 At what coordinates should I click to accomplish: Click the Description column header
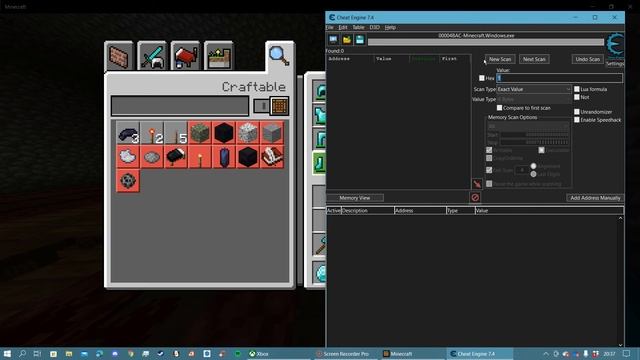[367, 211]
